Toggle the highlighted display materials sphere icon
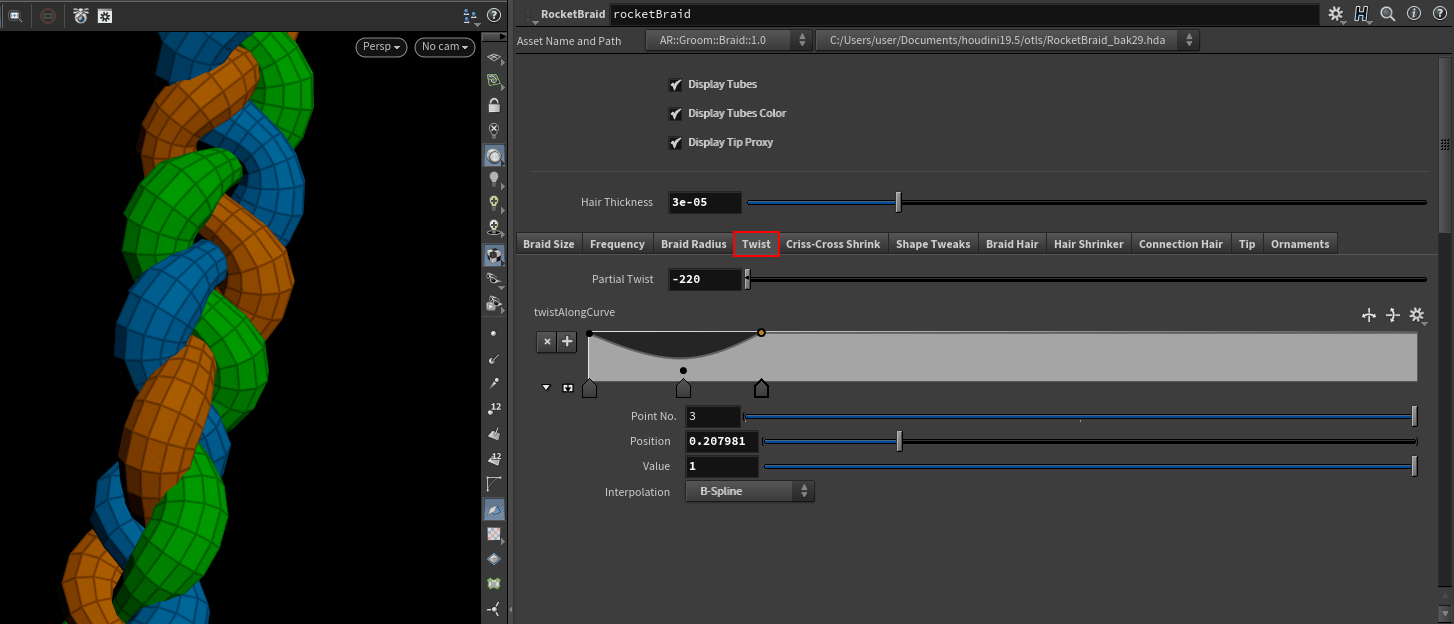 click(494, 254)
